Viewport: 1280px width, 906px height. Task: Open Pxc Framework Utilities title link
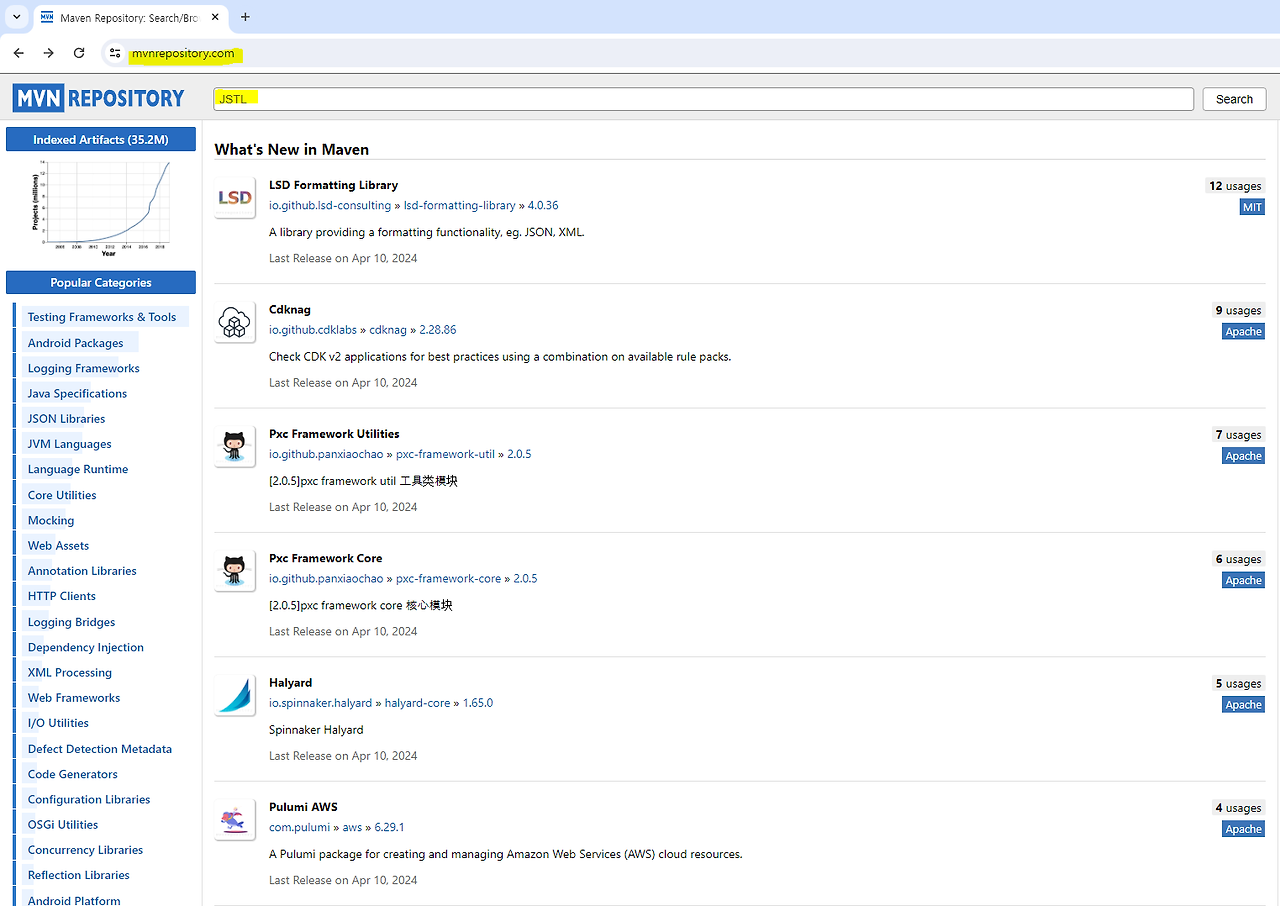pos(334,434)
